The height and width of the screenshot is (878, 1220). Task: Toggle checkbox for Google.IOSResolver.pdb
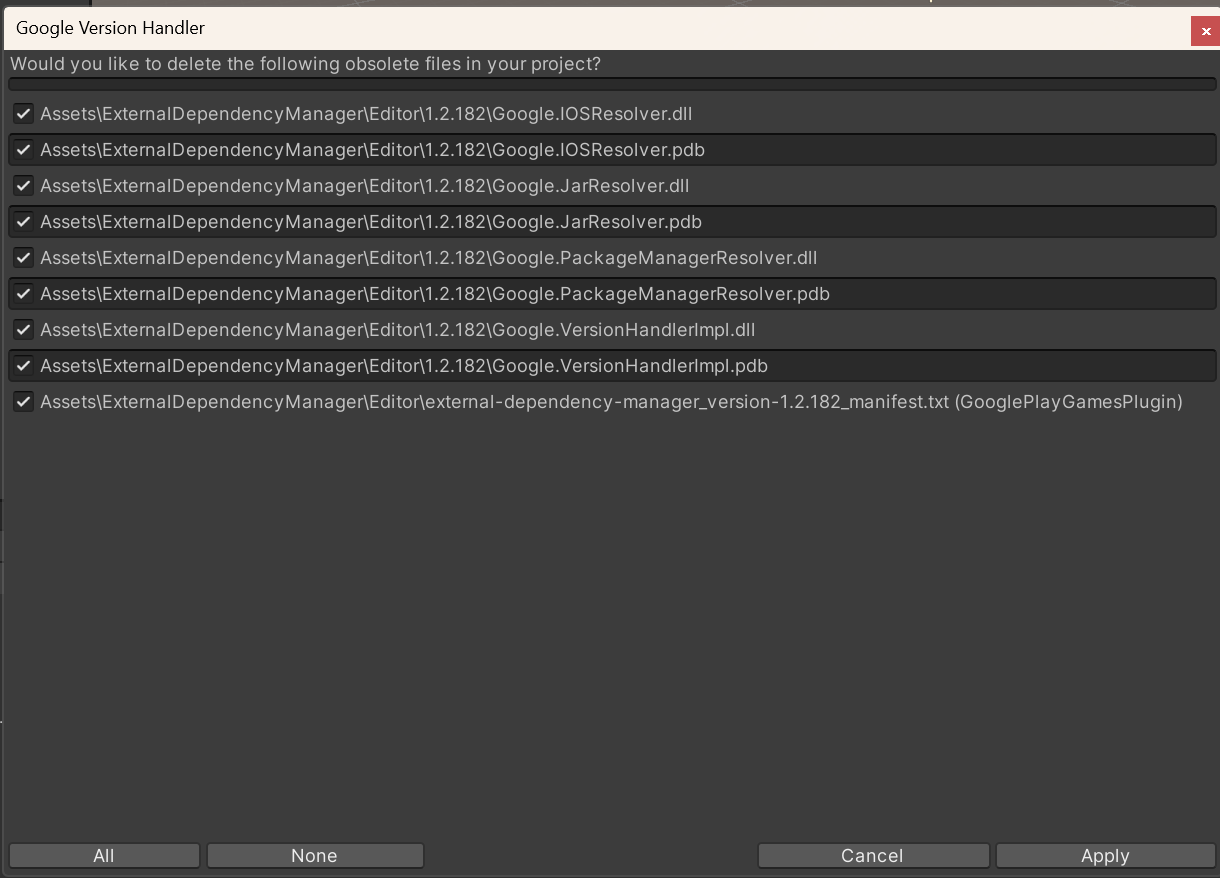(23, 150)
